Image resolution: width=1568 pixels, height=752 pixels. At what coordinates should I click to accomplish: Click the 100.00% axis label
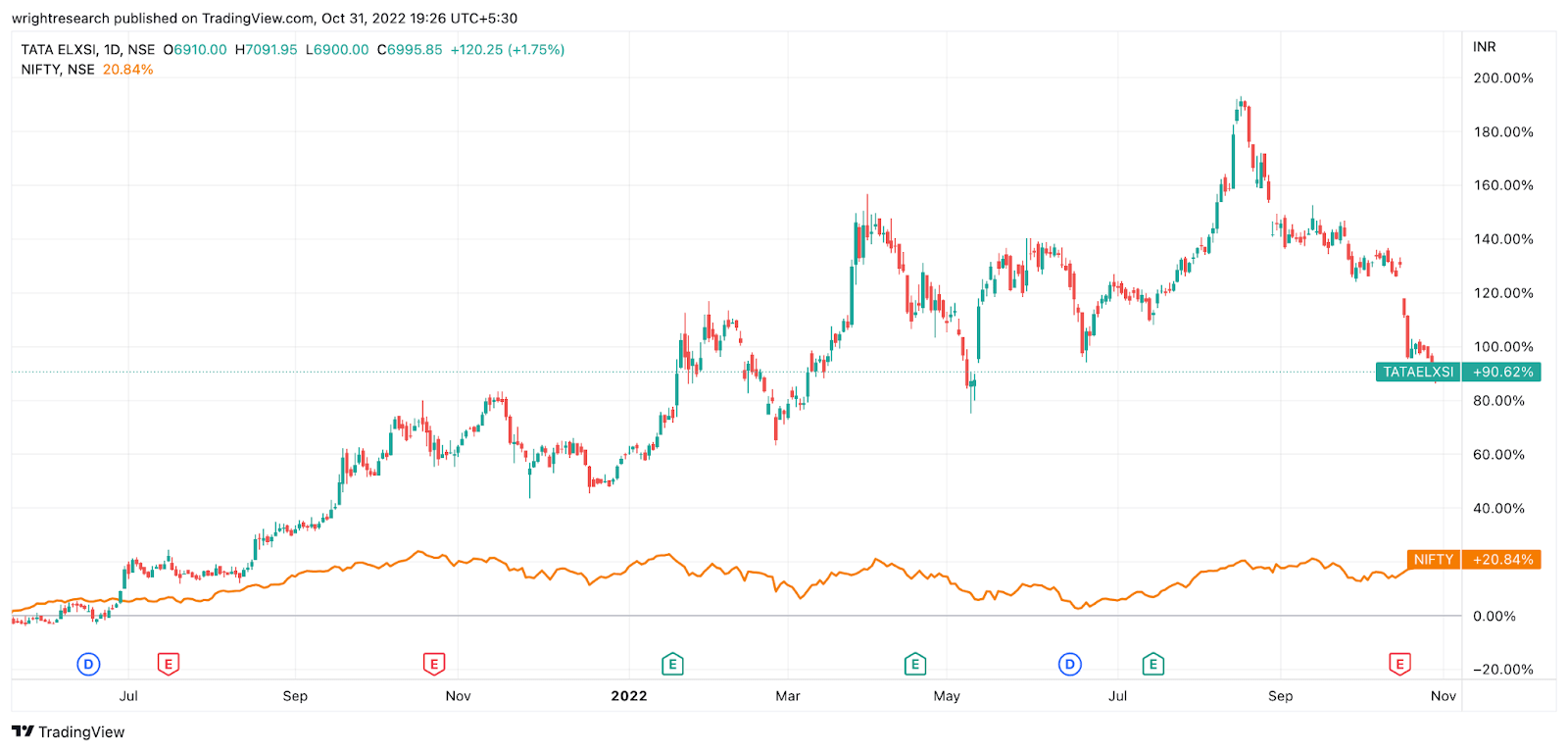1503,347
